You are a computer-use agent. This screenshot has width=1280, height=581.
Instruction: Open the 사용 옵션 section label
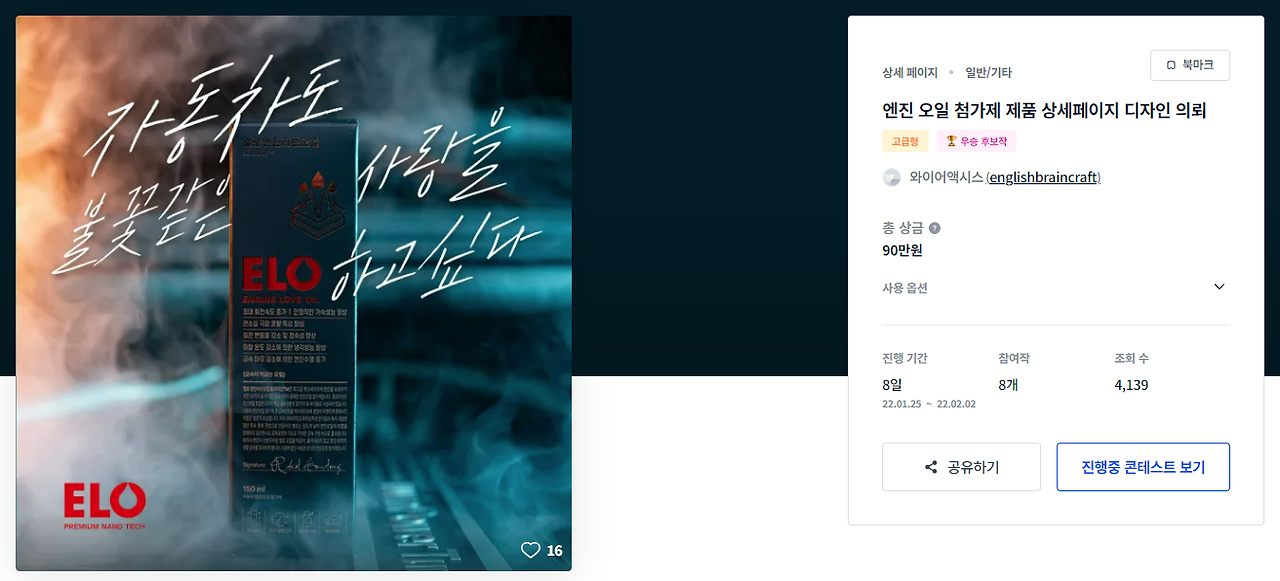pyautogui.click(x=905, y=288)
